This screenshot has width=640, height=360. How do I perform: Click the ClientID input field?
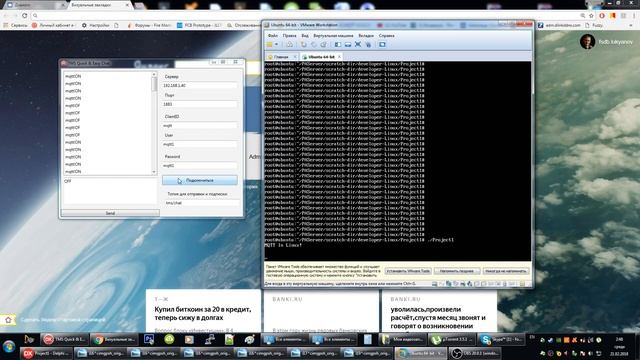tap(200, 125)
